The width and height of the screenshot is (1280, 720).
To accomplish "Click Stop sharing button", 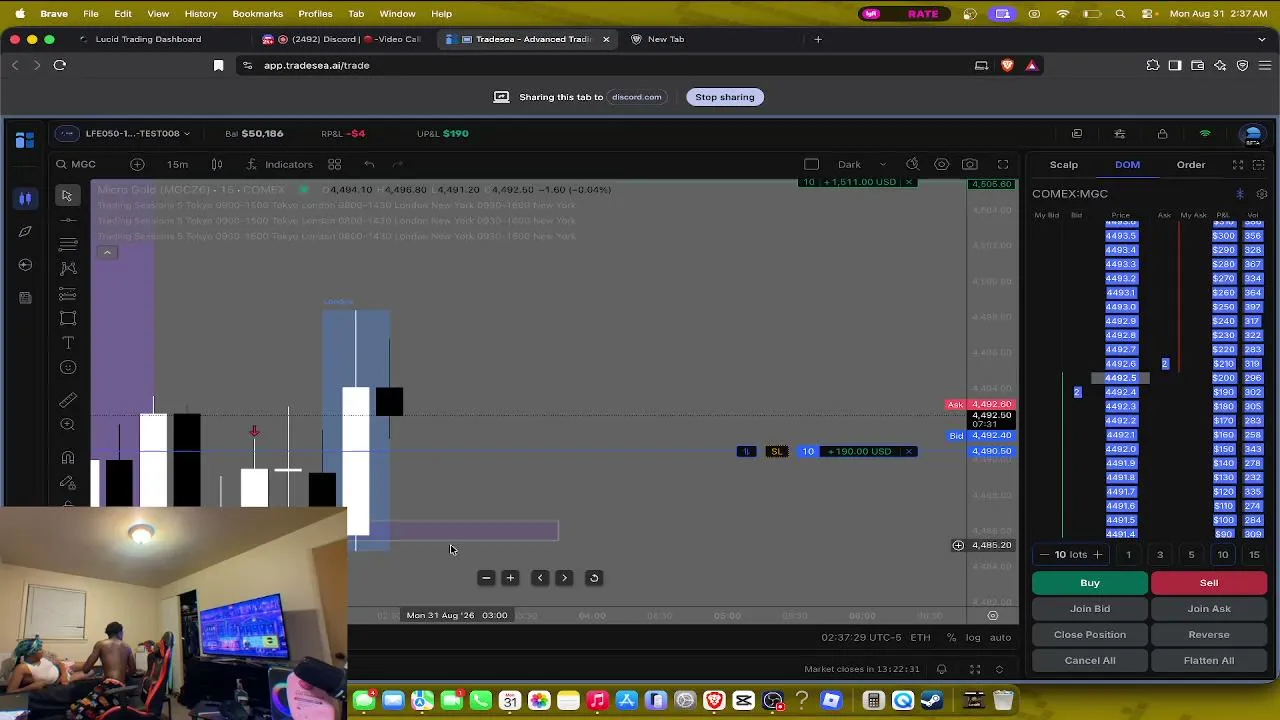I will tap(725, 97).
